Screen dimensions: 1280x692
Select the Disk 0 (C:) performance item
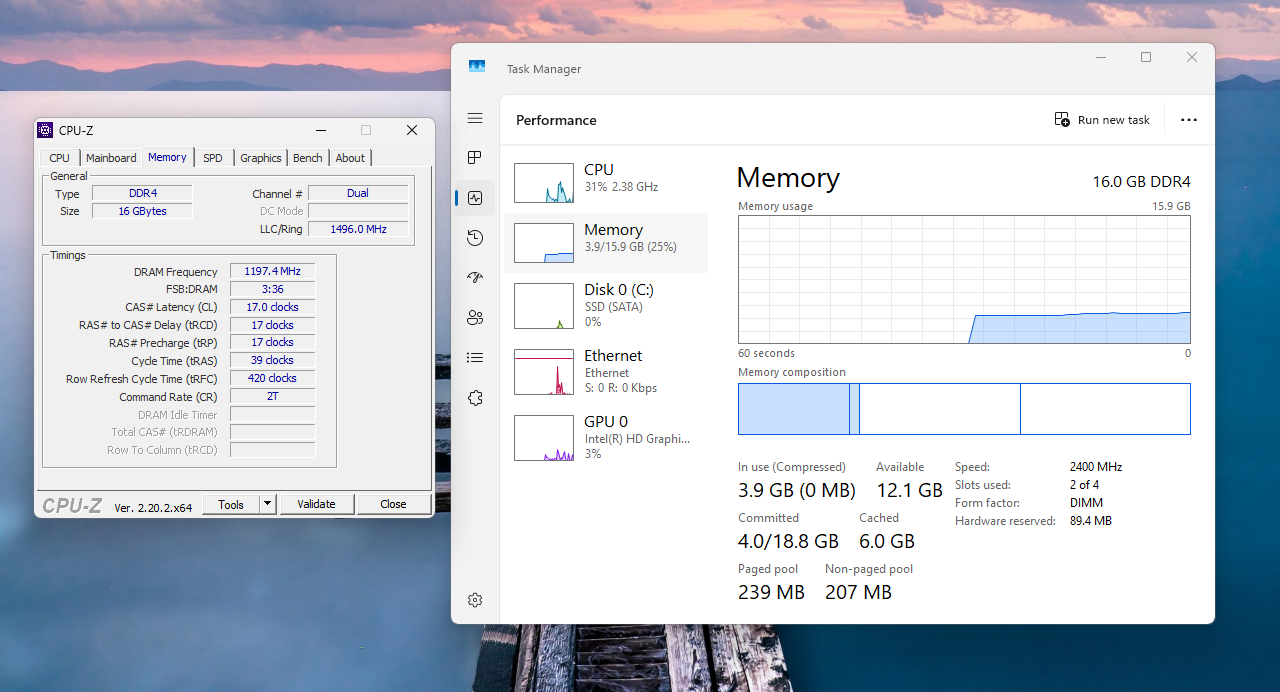[606, 305]
